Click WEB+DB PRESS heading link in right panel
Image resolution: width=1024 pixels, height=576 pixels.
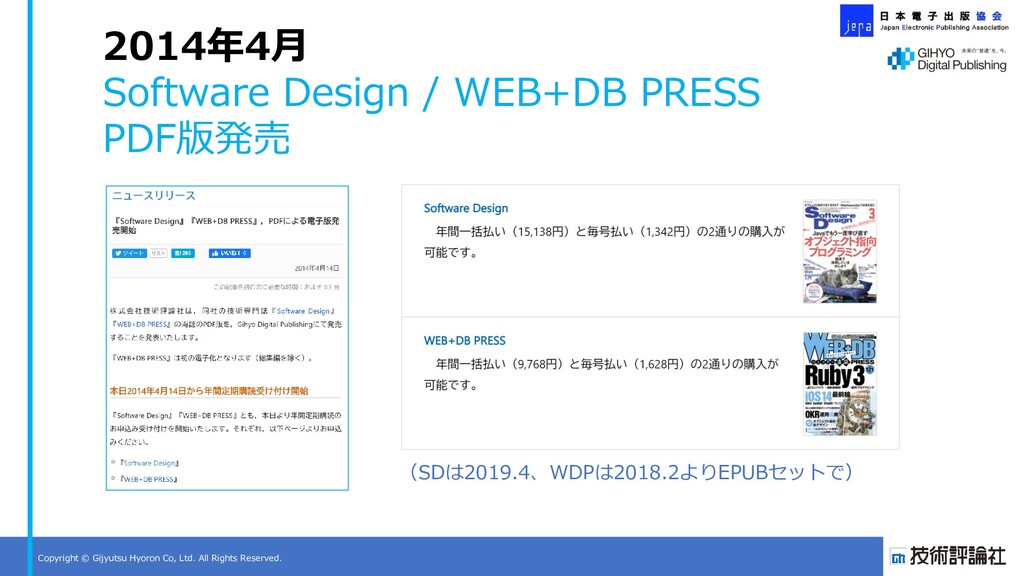[464, 341]
